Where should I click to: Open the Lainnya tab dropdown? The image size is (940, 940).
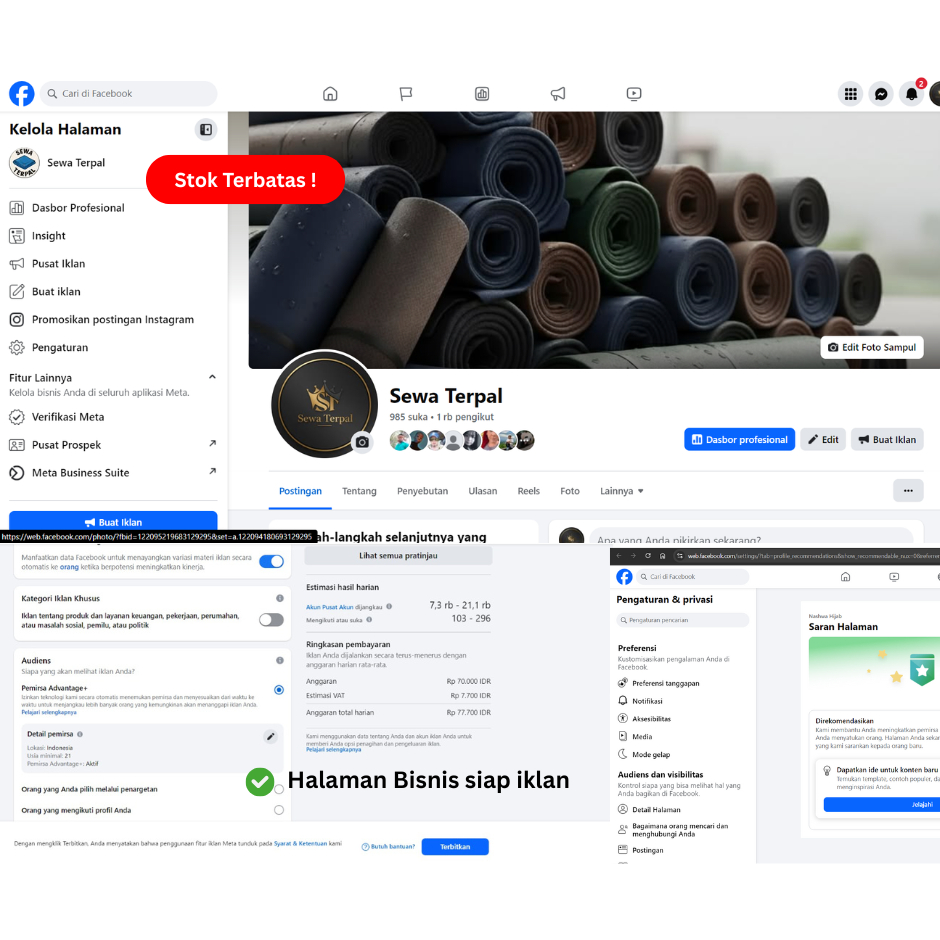coord(620,491)
